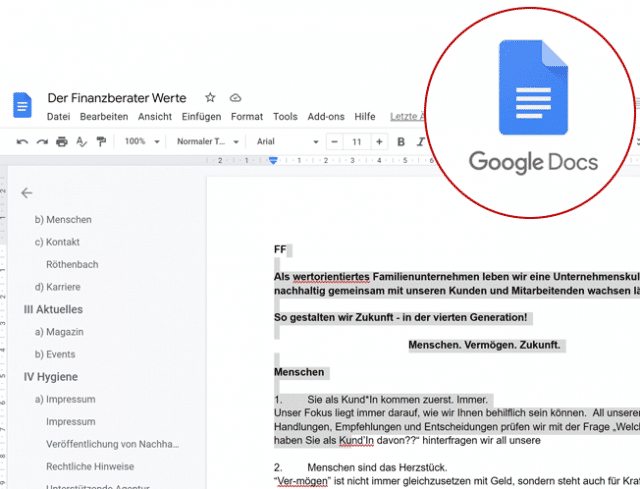Screen dimensions: 640x489
Task: Open the Google Docs home icon
Action: click(x=22, y=105)
